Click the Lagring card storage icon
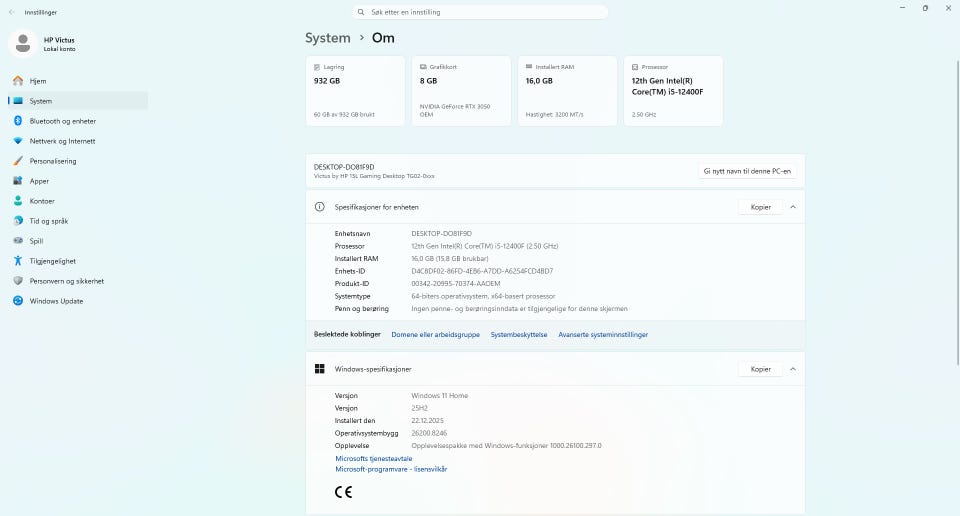The image size is (960, 516). point(317,67)
